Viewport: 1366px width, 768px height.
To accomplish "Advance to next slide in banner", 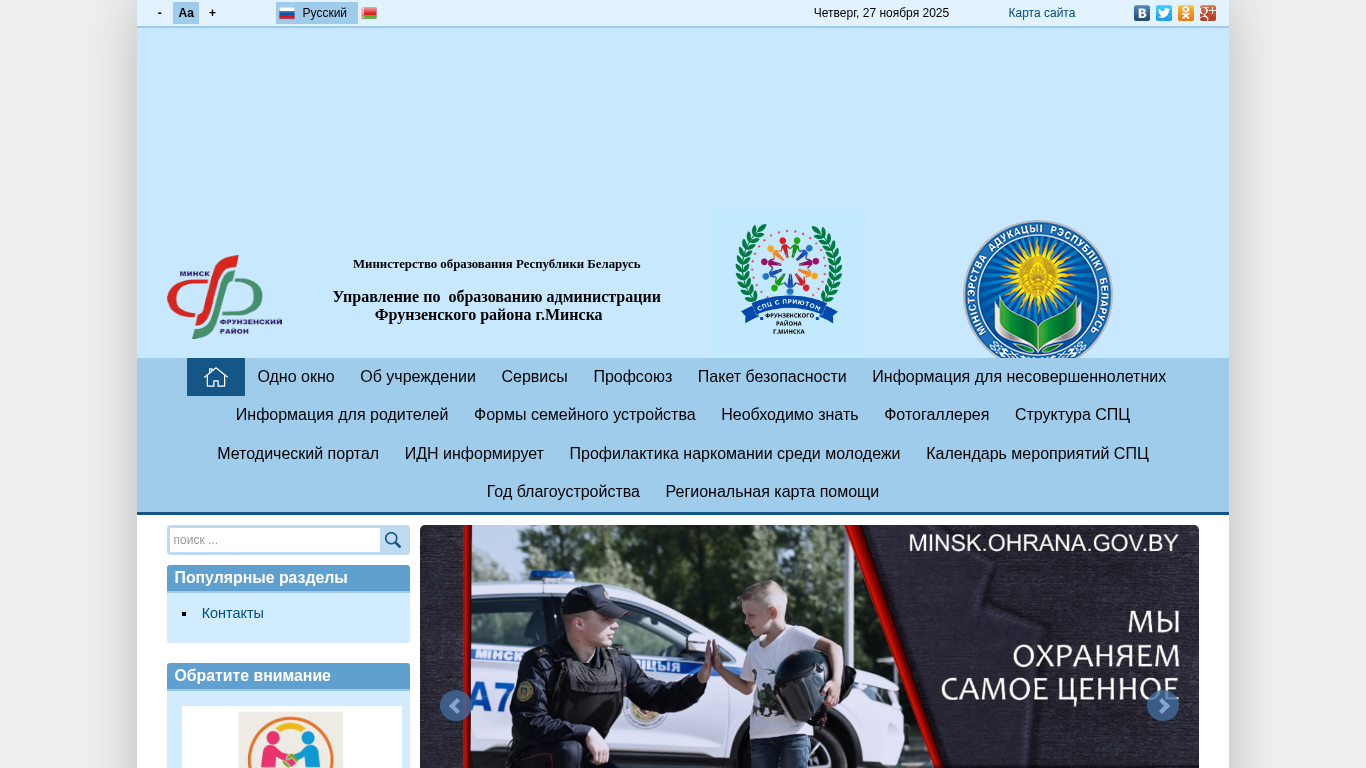I will [x=1162, y=706].
